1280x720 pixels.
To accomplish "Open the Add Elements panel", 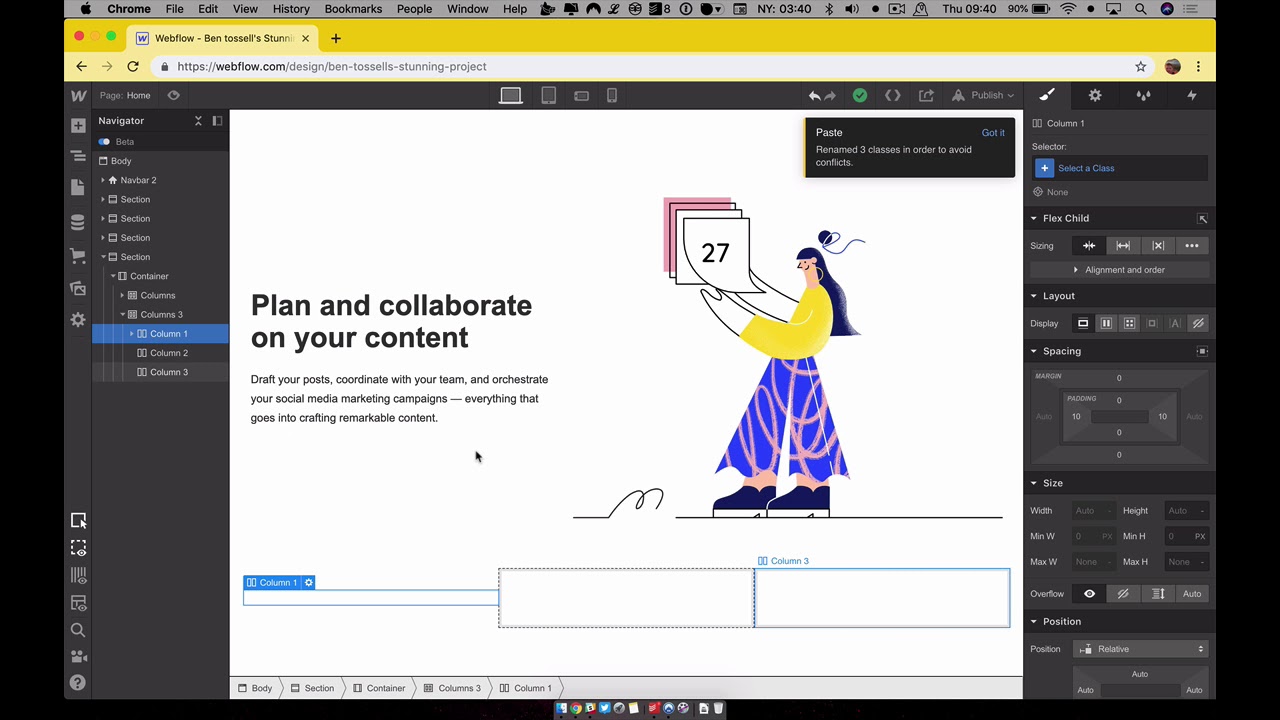I will 78,126.
